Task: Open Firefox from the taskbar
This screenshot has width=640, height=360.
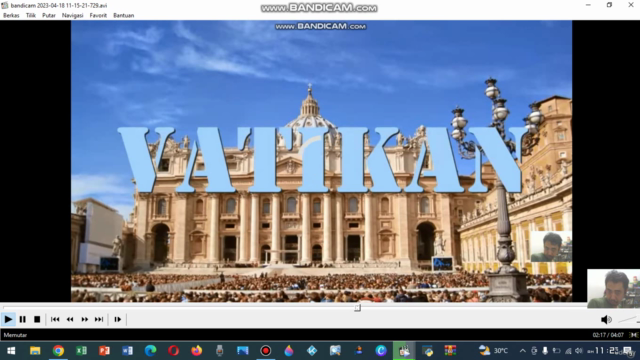Action: (x=196, y=351)
